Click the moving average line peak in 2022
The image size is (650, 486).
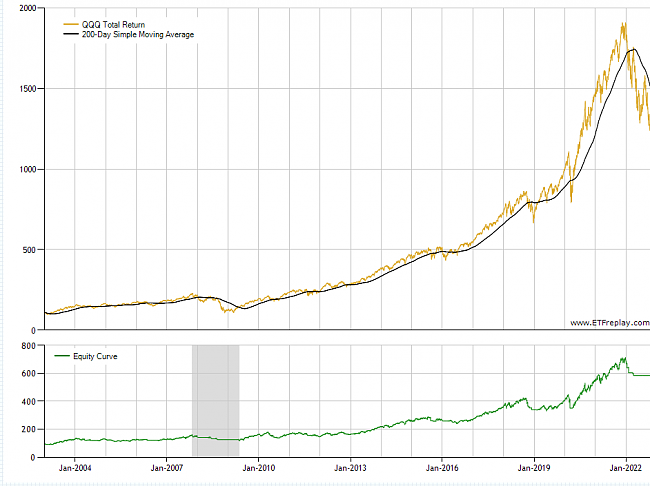point(634,49)
